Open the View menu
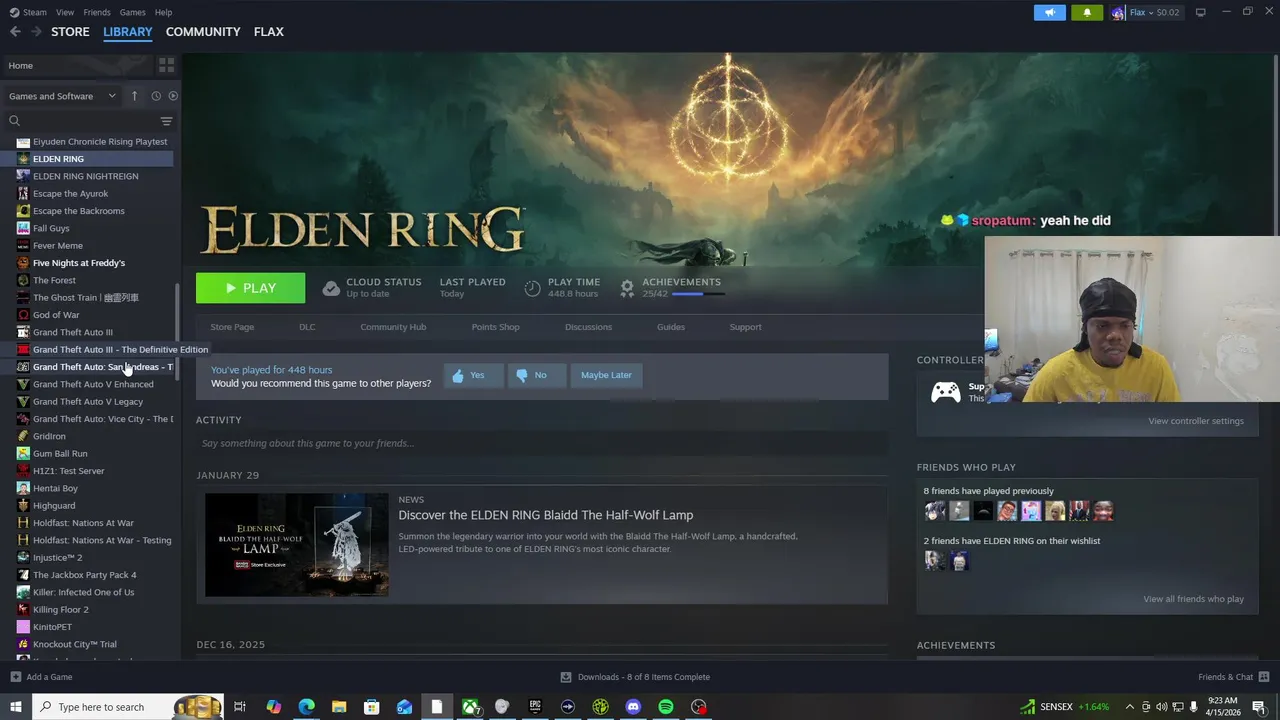The height and width of the screenshot is (720, 1280). pos(65,12)
